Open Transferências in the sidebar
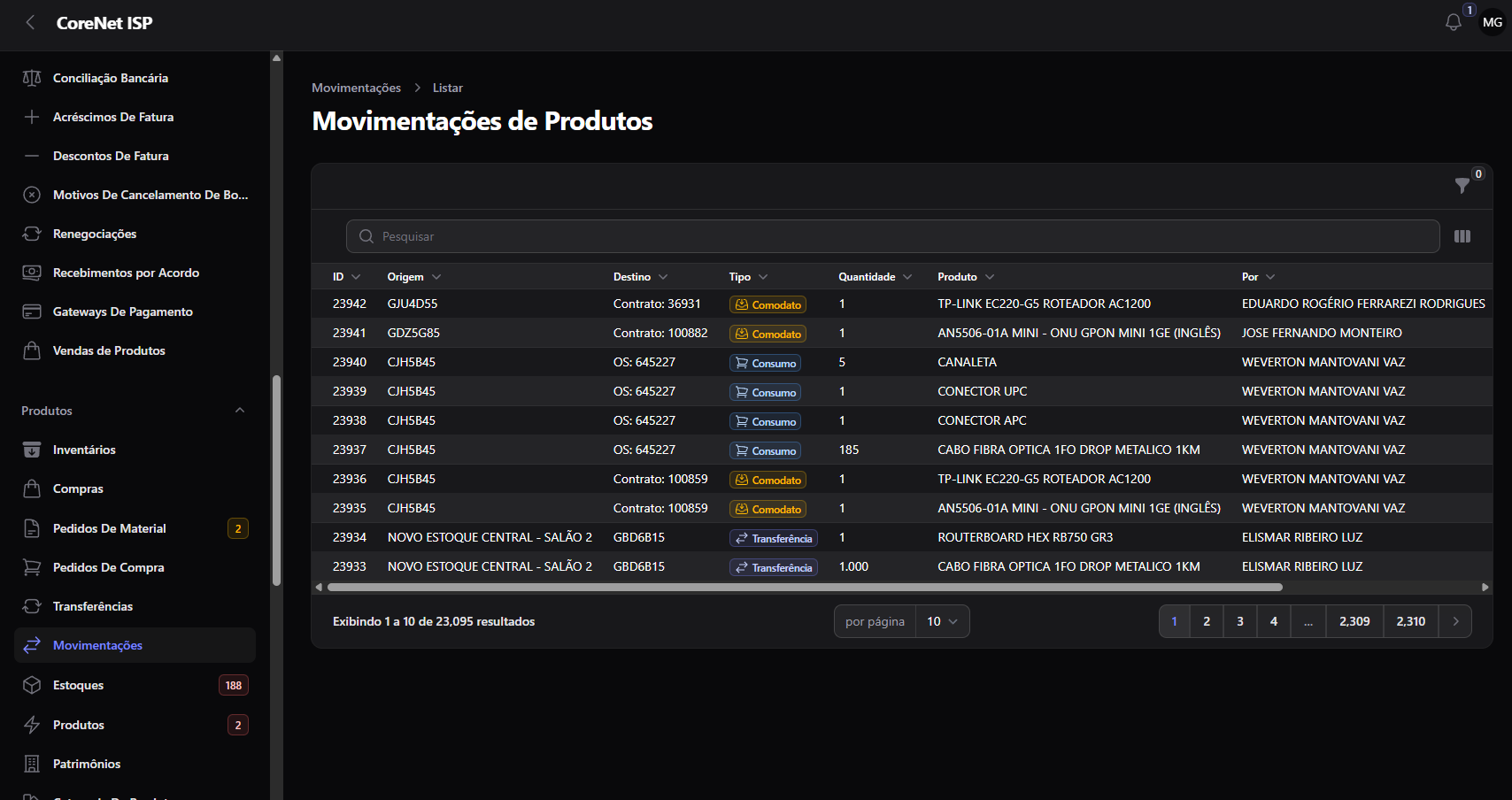The image size is (1512, 800). 135,606
